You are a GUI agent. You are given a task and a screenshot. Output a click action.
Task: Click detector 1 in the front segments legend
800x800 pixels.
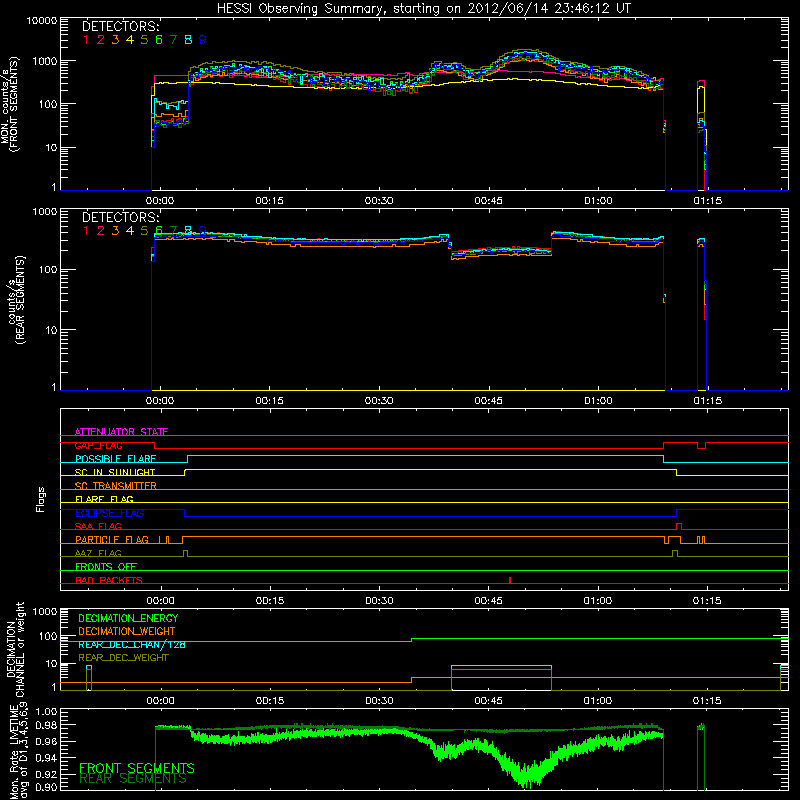click(x=86, y=40)
